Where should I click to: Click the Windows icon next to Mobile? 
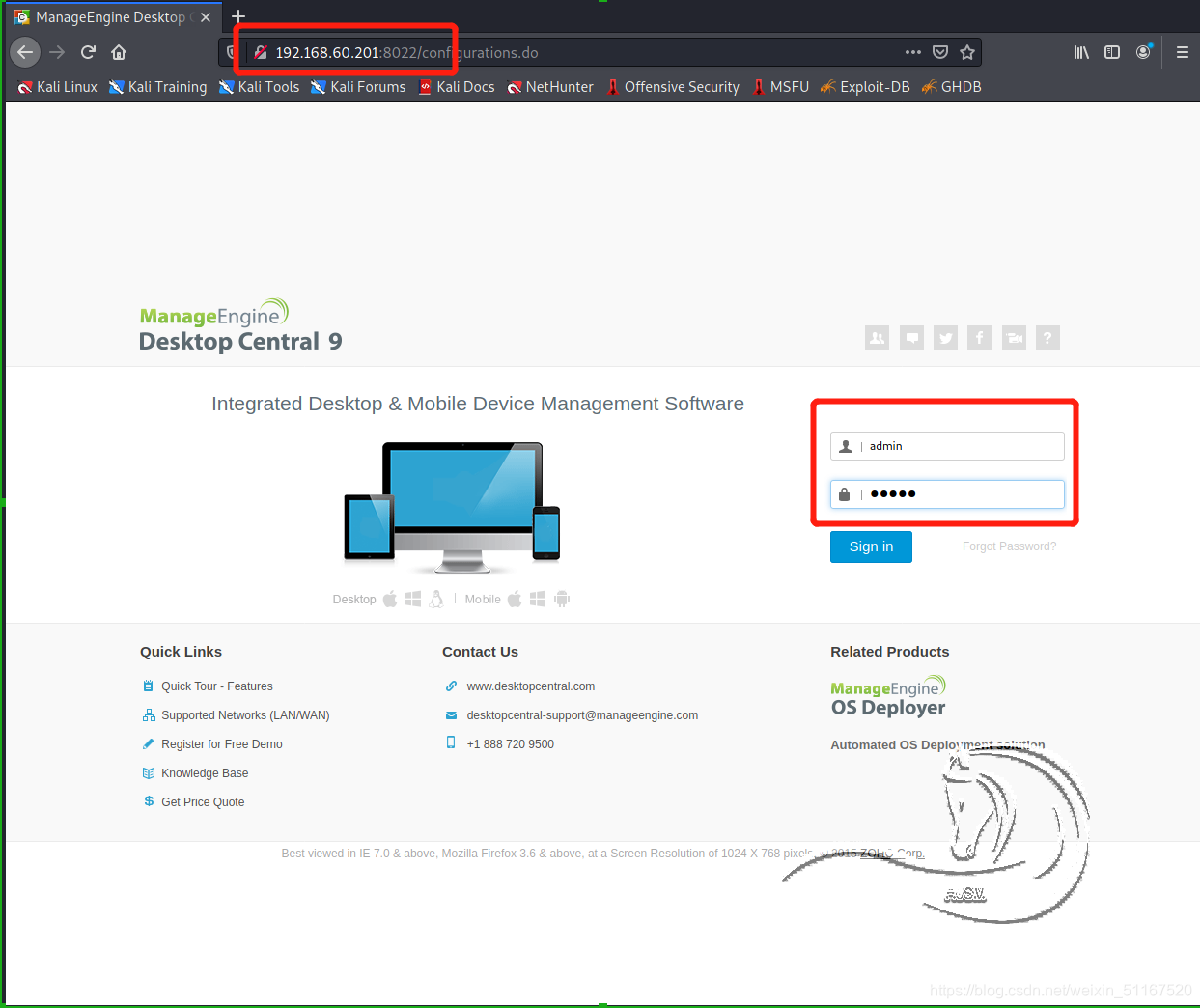pyautogui.click(x=538, y=599)
